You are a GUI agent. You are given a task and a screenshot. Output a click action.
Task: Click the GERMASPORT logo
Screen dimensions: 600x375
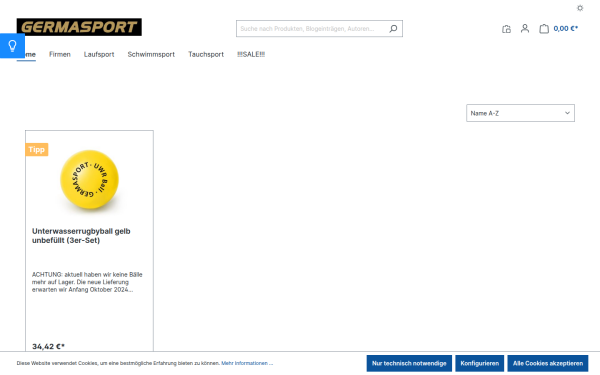pos(79,27)
